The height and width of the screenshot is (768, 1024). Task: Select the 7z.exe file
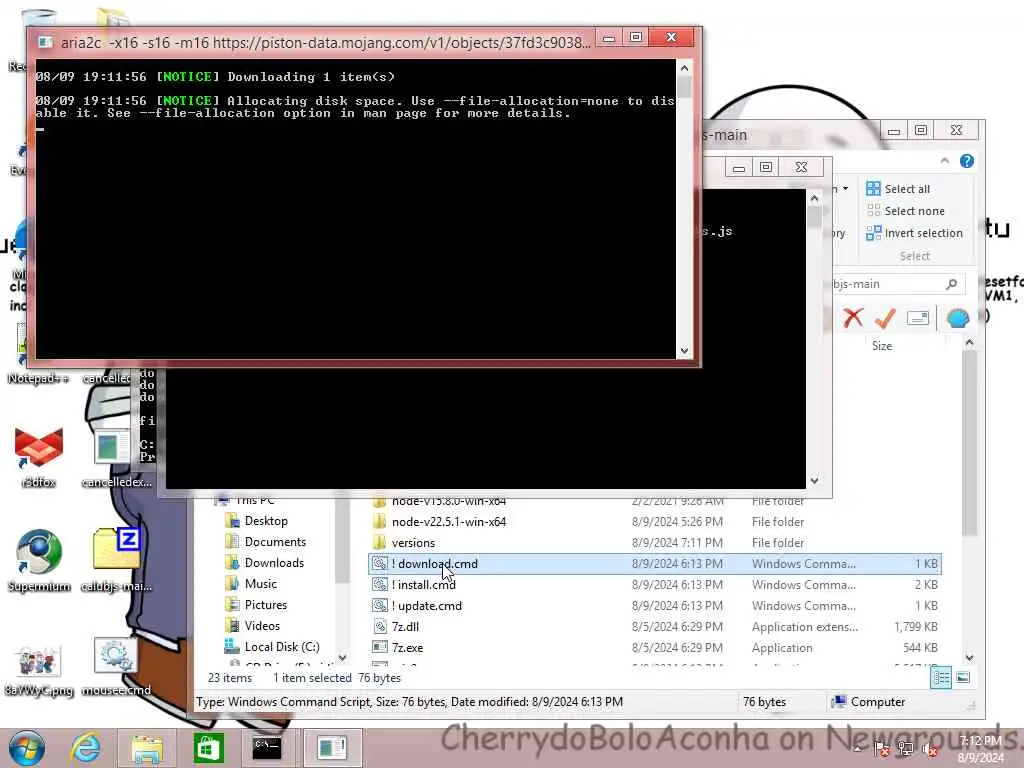(x=654, y=647)
